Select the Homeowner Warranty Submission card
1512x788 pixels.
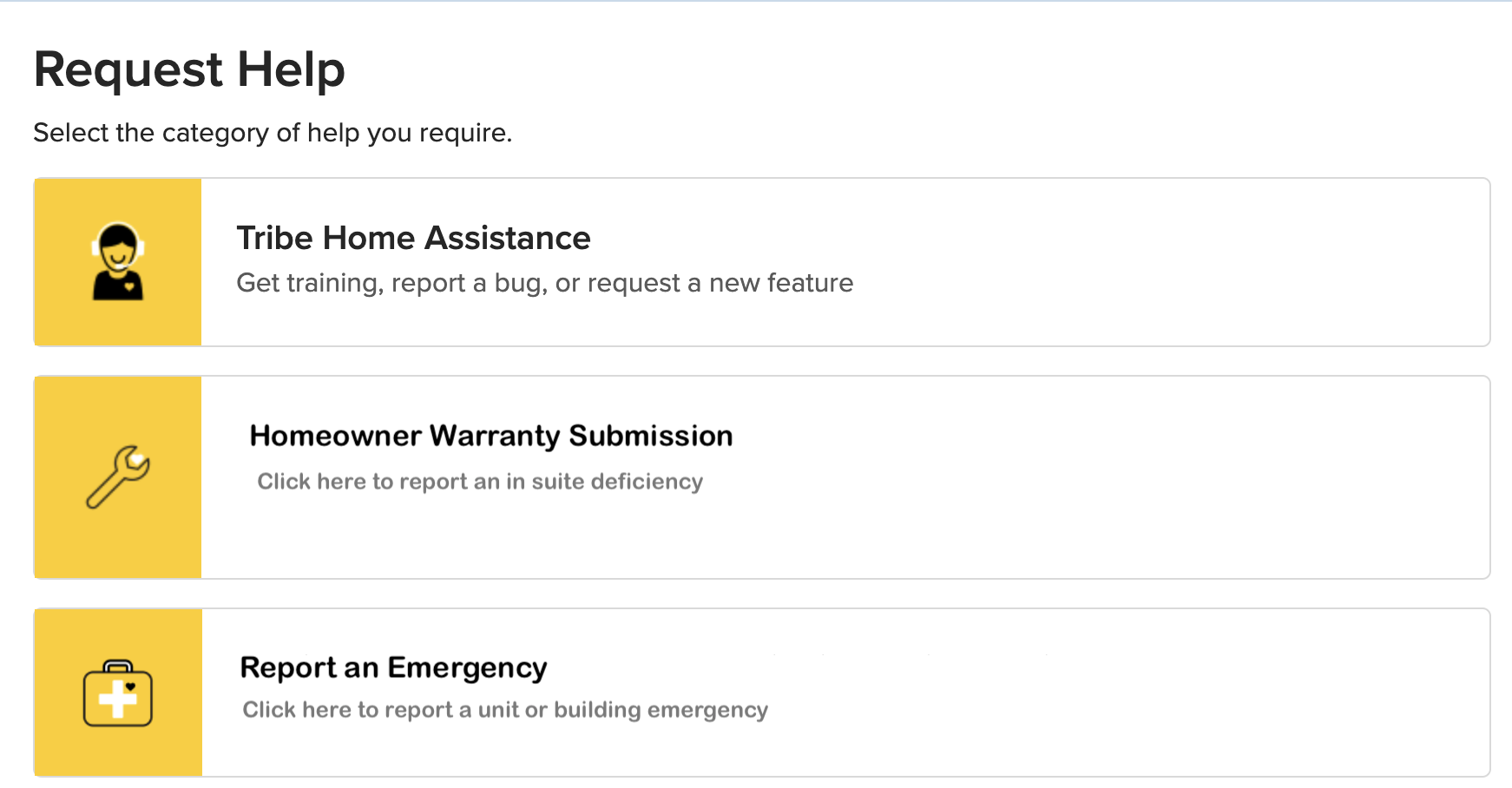[x=762, y=477]
